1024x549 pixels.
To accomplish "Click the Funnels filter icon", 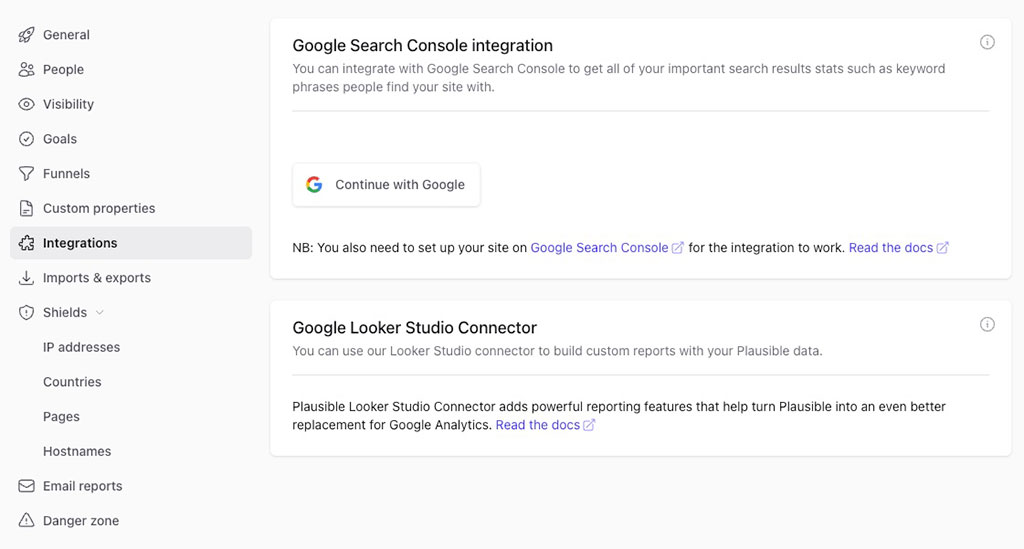I will pyautogui.click(x=27, y=174).
